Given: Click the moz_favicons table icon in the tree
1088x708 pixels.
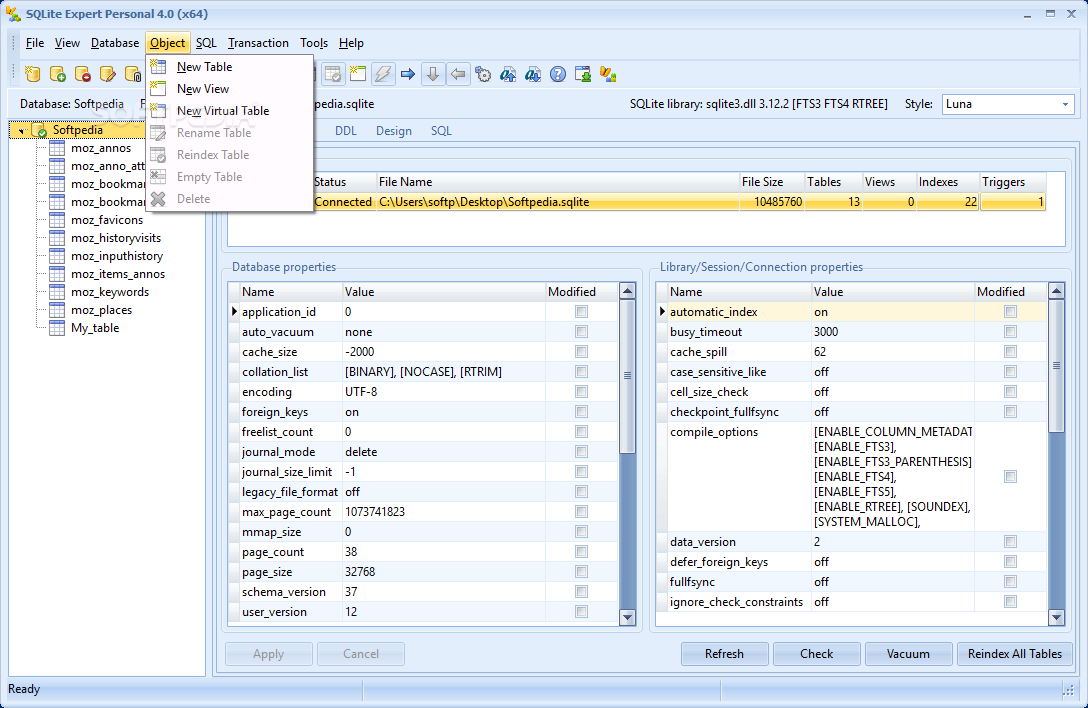Looking at the screenshot, I should [57, 220].
